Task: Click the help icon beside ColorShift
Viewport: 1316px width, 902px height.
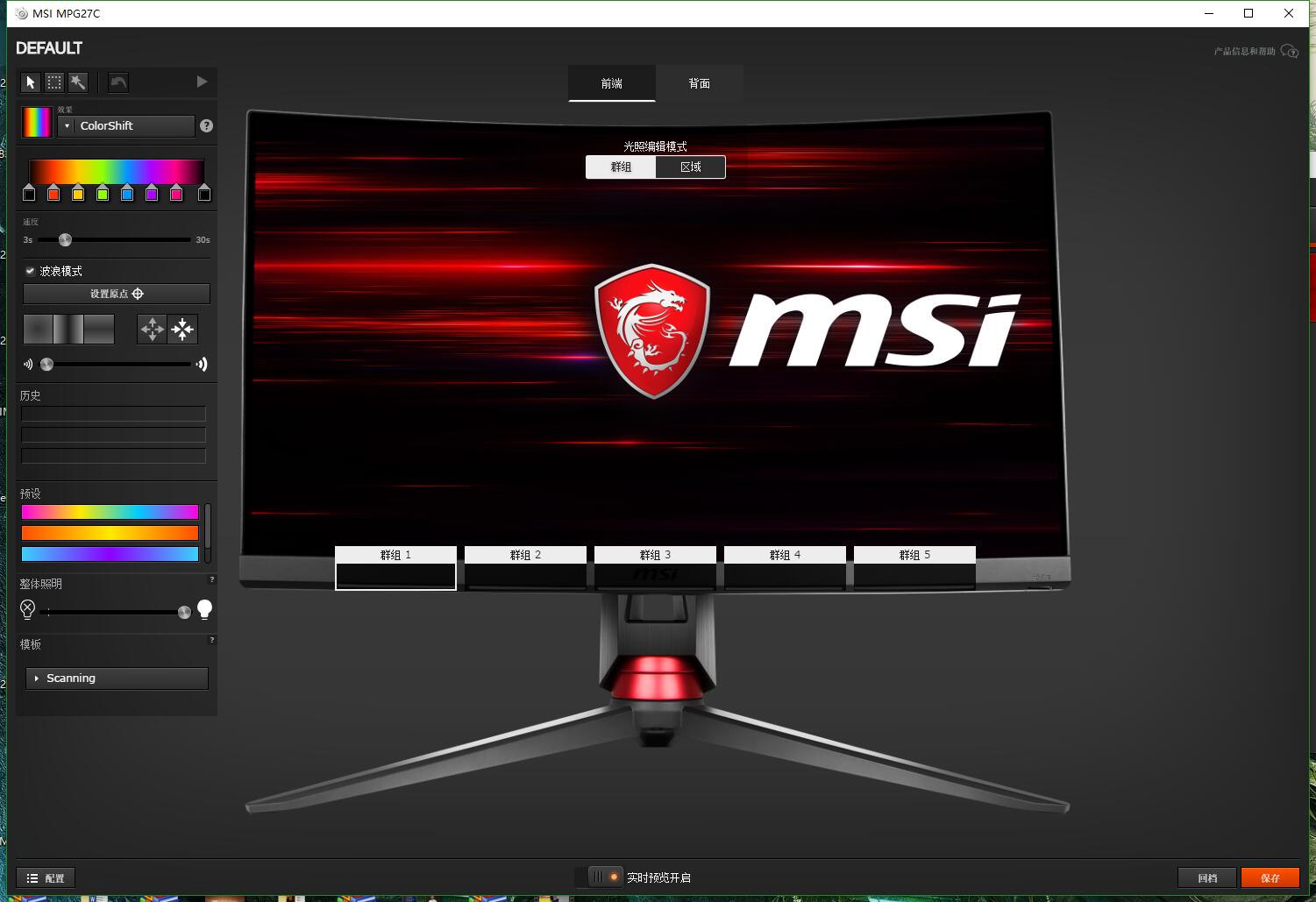Action: point(206,126)
